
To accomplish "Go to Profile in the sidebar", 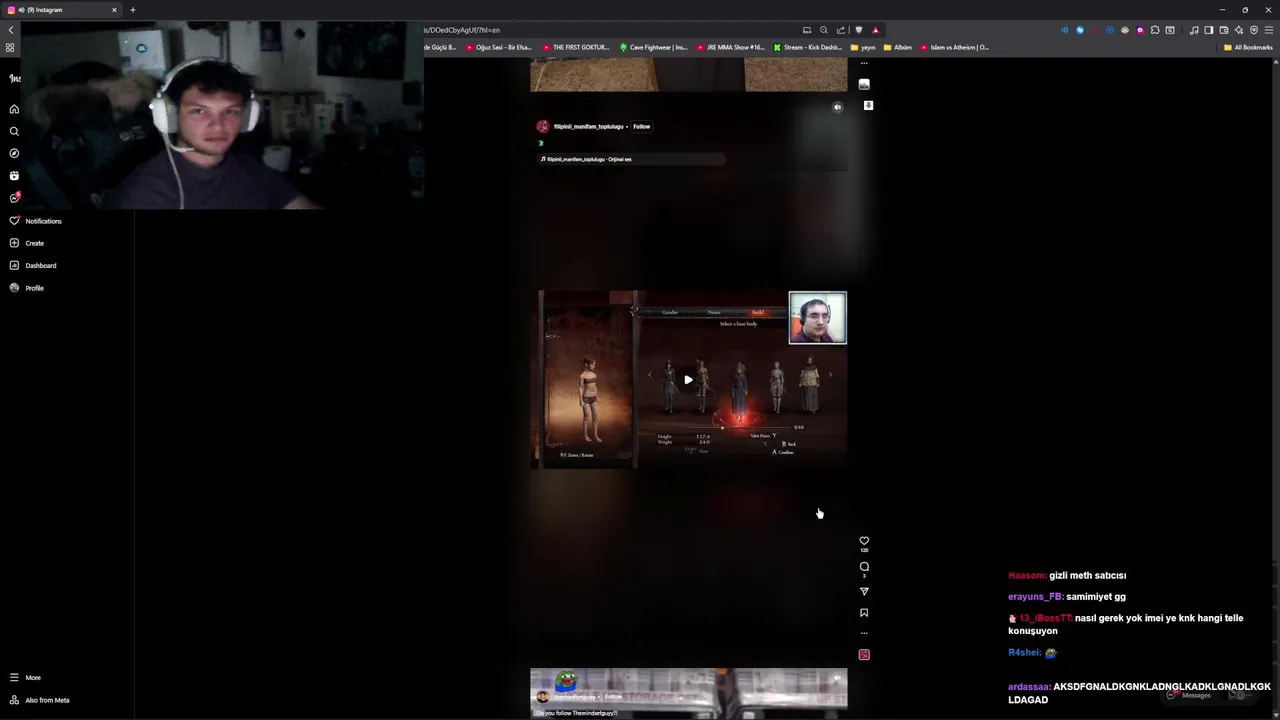I will coord(27,288).
